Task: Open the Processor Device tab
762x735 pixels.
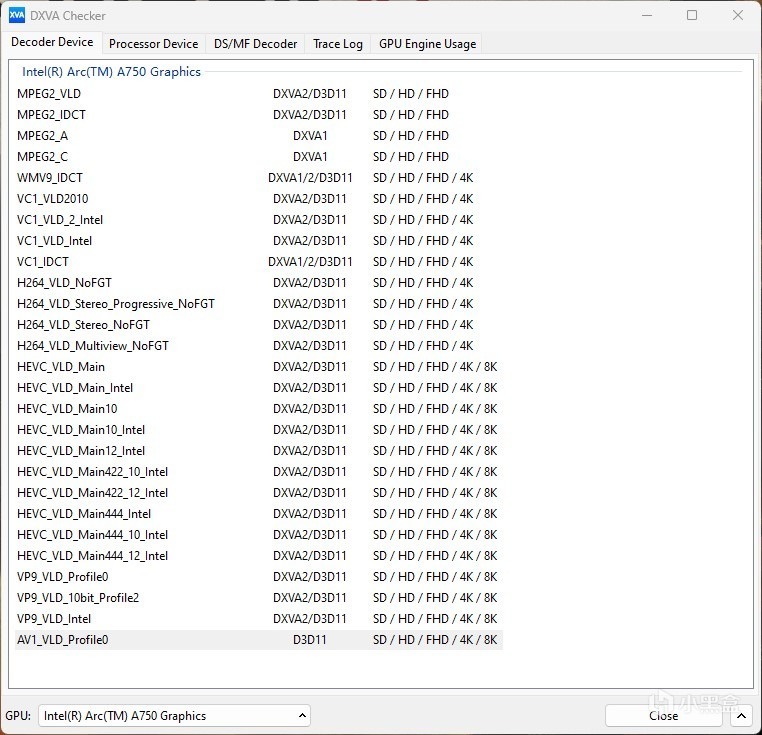Action: coord(154,44)
